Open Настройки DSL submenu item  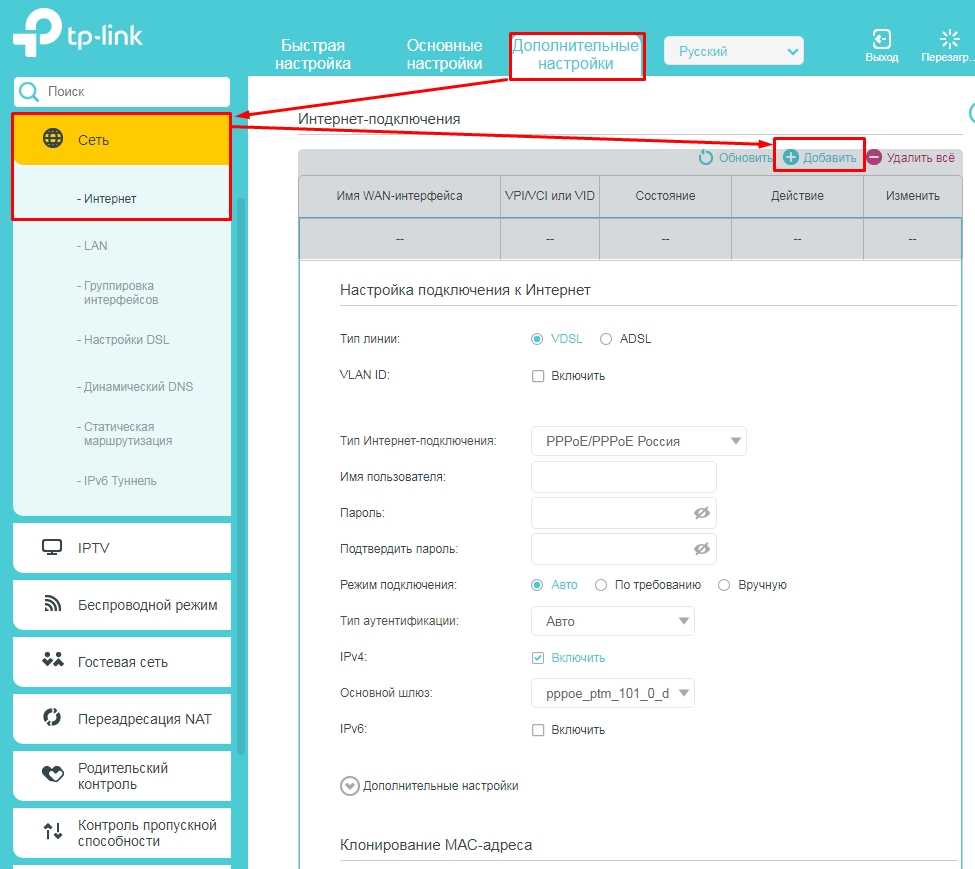tap(126, 340)
